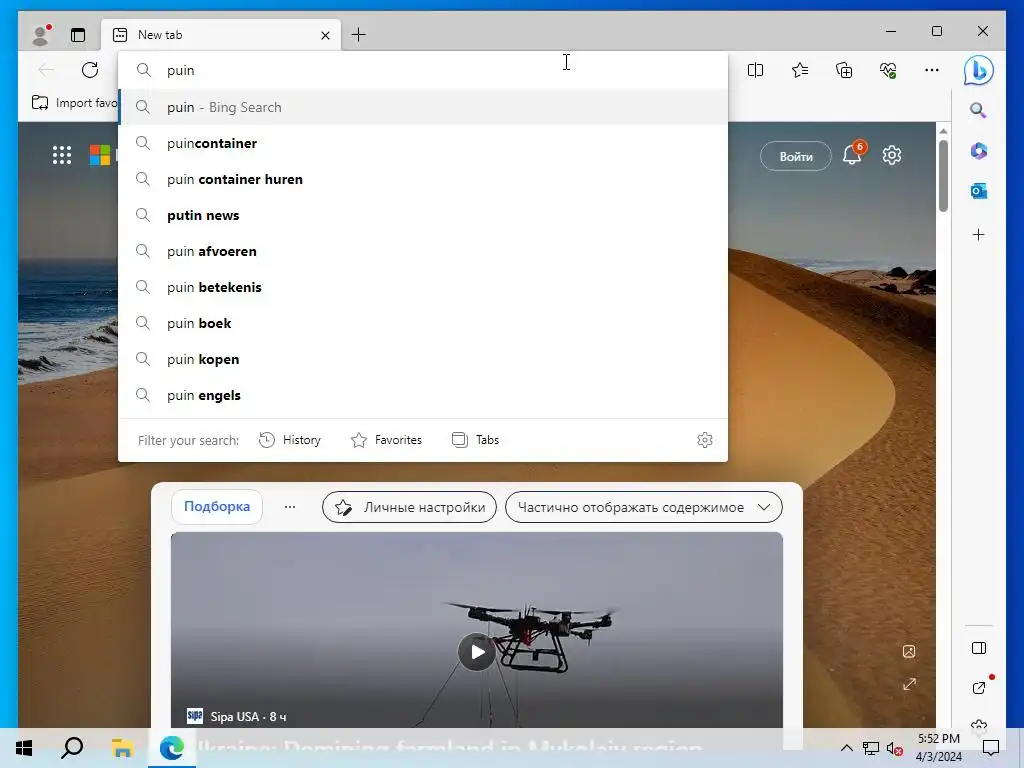Open Outlook in the sidebar
This screenshot has height=768, width=1024.
(x=978, y=191)
